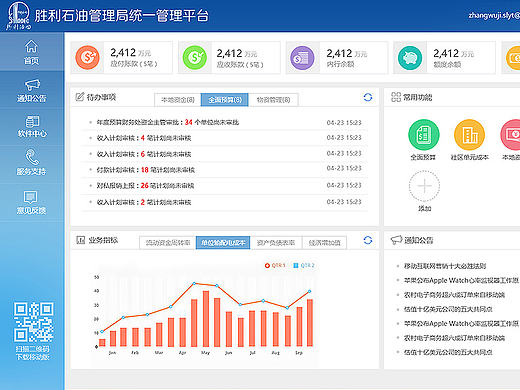520x390 pixels.
Task: Show the 流动资金周转率 indicator tab
Action: coord(168,243)
